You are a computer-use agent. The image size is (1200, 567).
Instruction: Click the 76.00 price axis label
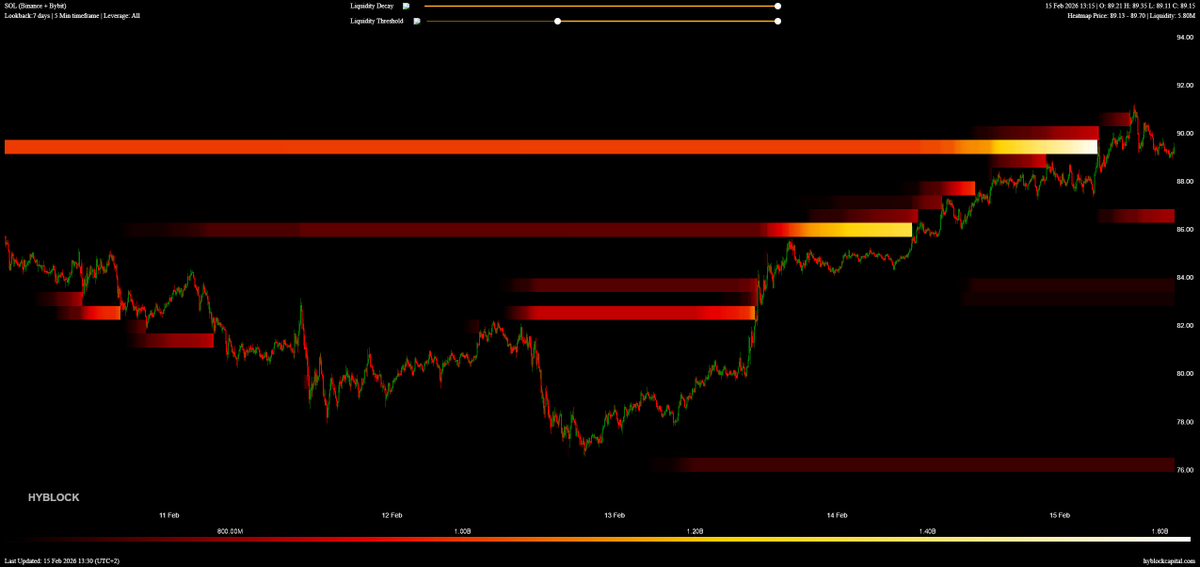1186,469
